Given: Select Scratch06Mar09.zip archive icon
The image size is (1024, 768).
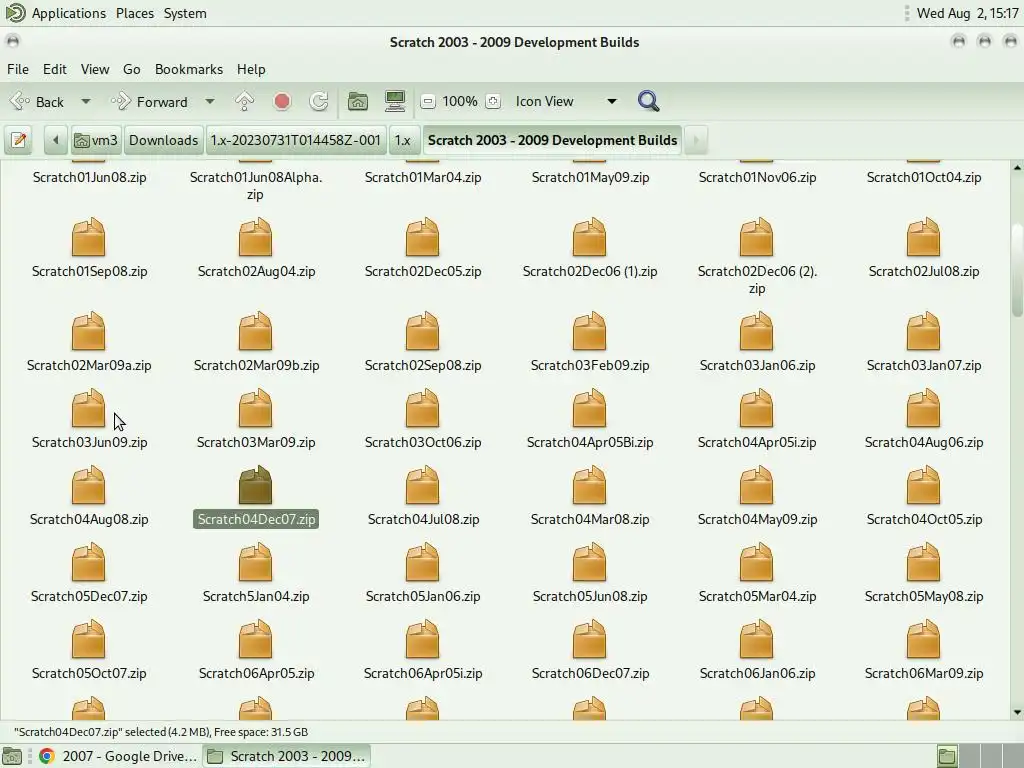Looking at the screenshot, I should [x=923, y=639].
